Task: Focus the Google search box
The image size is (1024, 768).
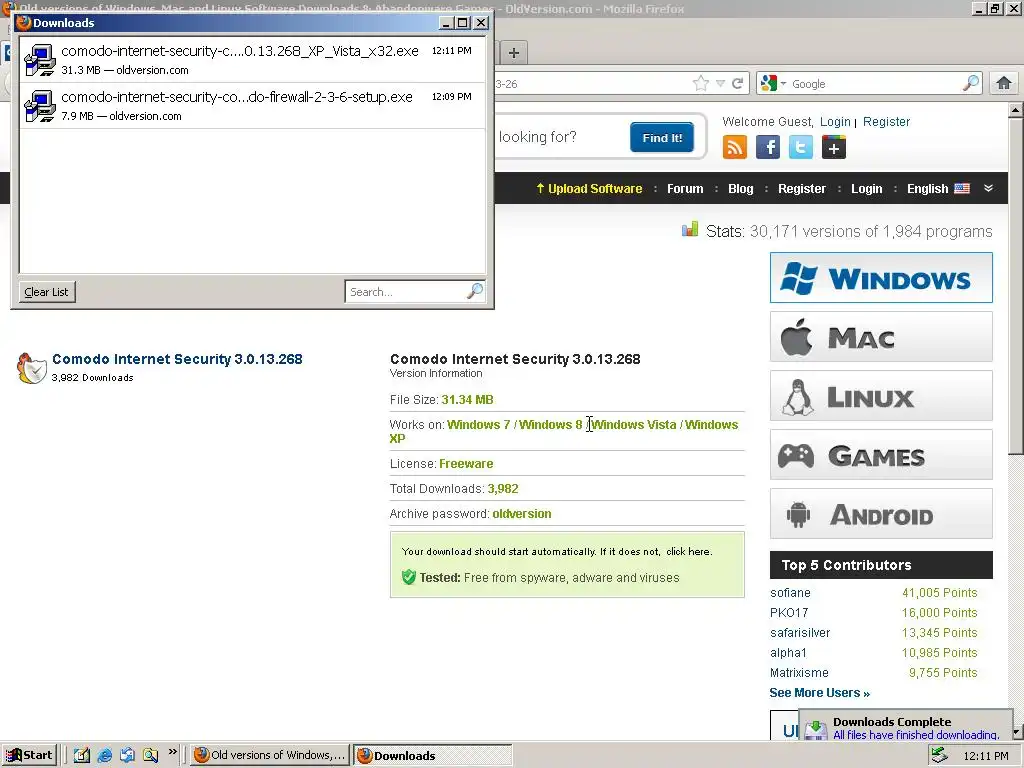Action: pyautogui.click(x=875, y=84)
